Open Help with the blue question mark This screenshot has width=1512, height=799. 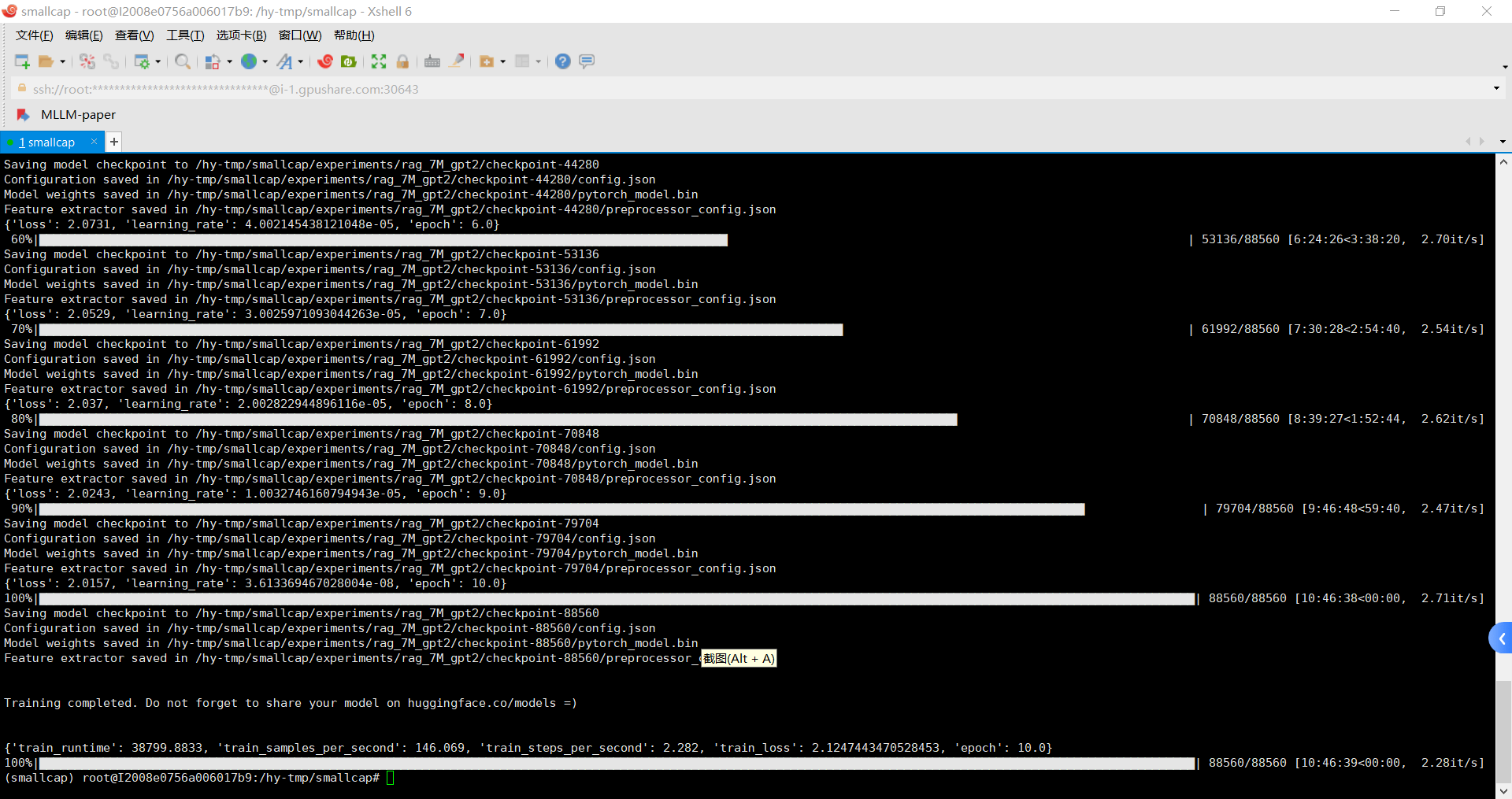[562, 61]
